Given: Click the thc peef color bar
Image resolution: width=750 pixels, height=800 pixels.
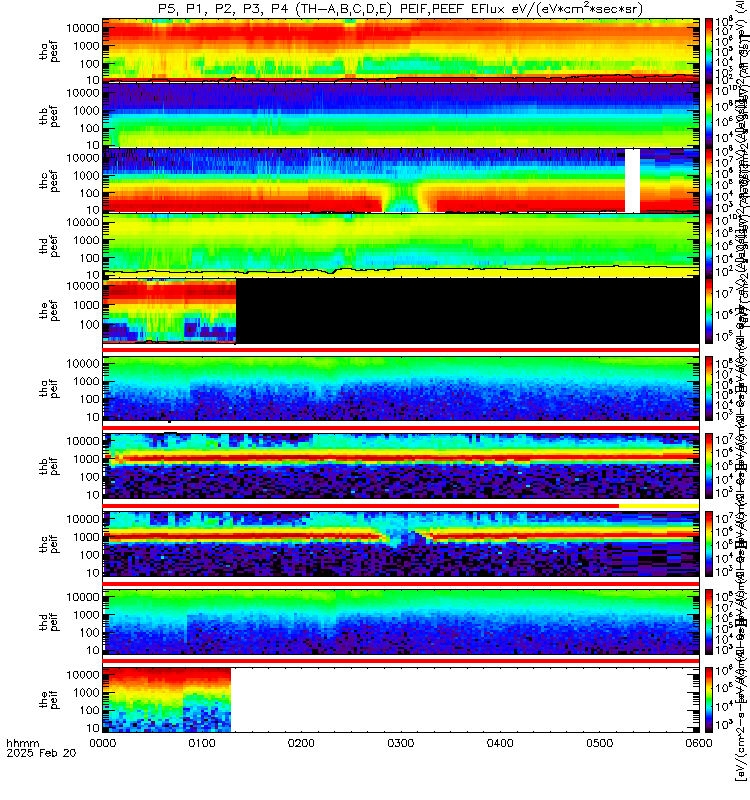Looking at the screenshot, I should coord(709,181).
